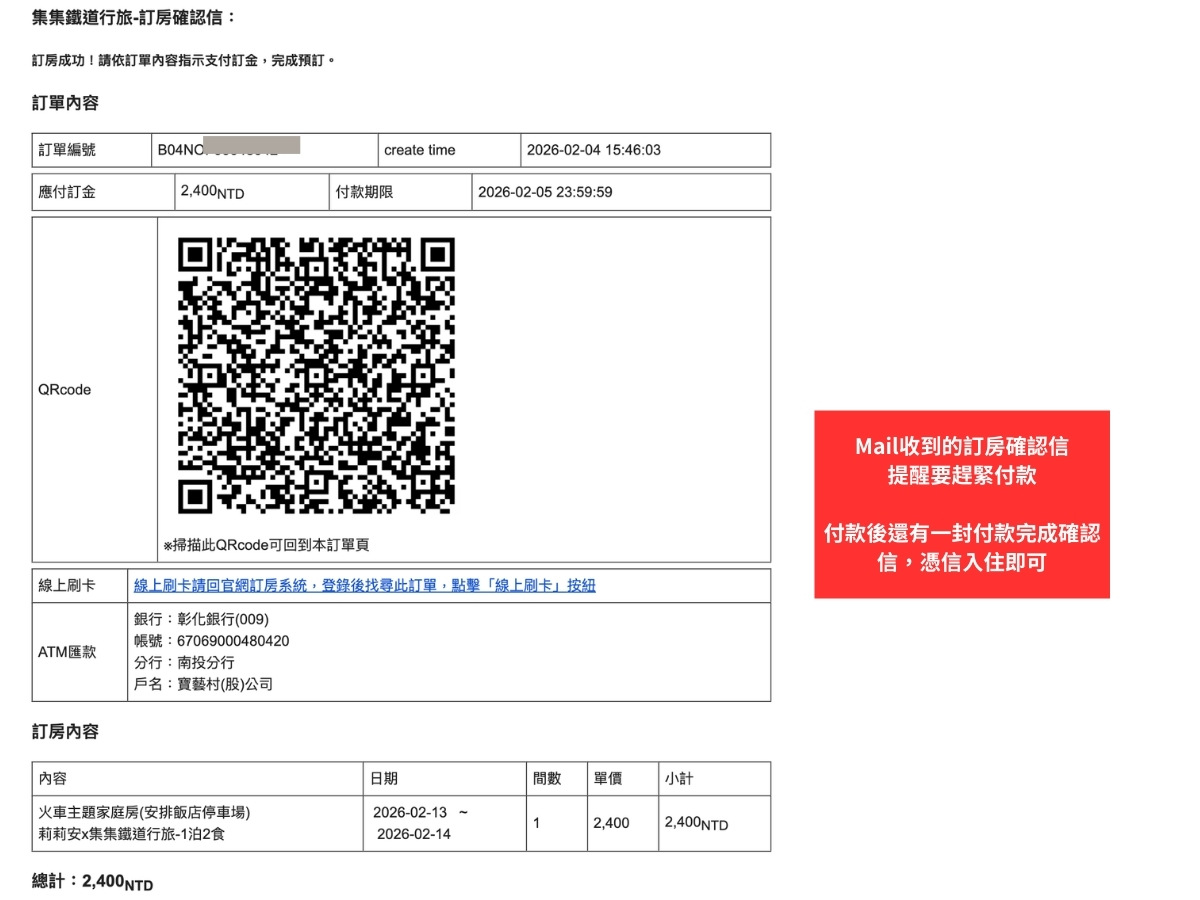
Task: Click the 訂單內容 section heading
Action: coord(56,103)
